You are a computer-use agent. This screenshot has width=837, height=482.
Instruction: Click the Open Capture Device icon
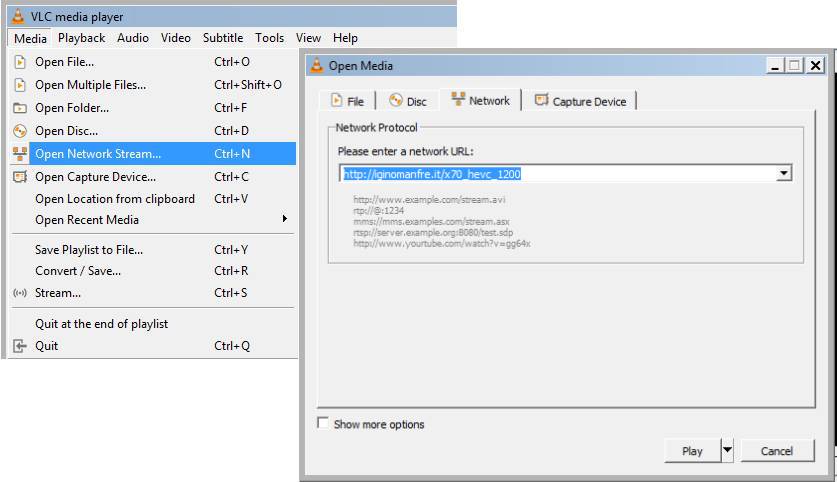click(x=20, y=177)
